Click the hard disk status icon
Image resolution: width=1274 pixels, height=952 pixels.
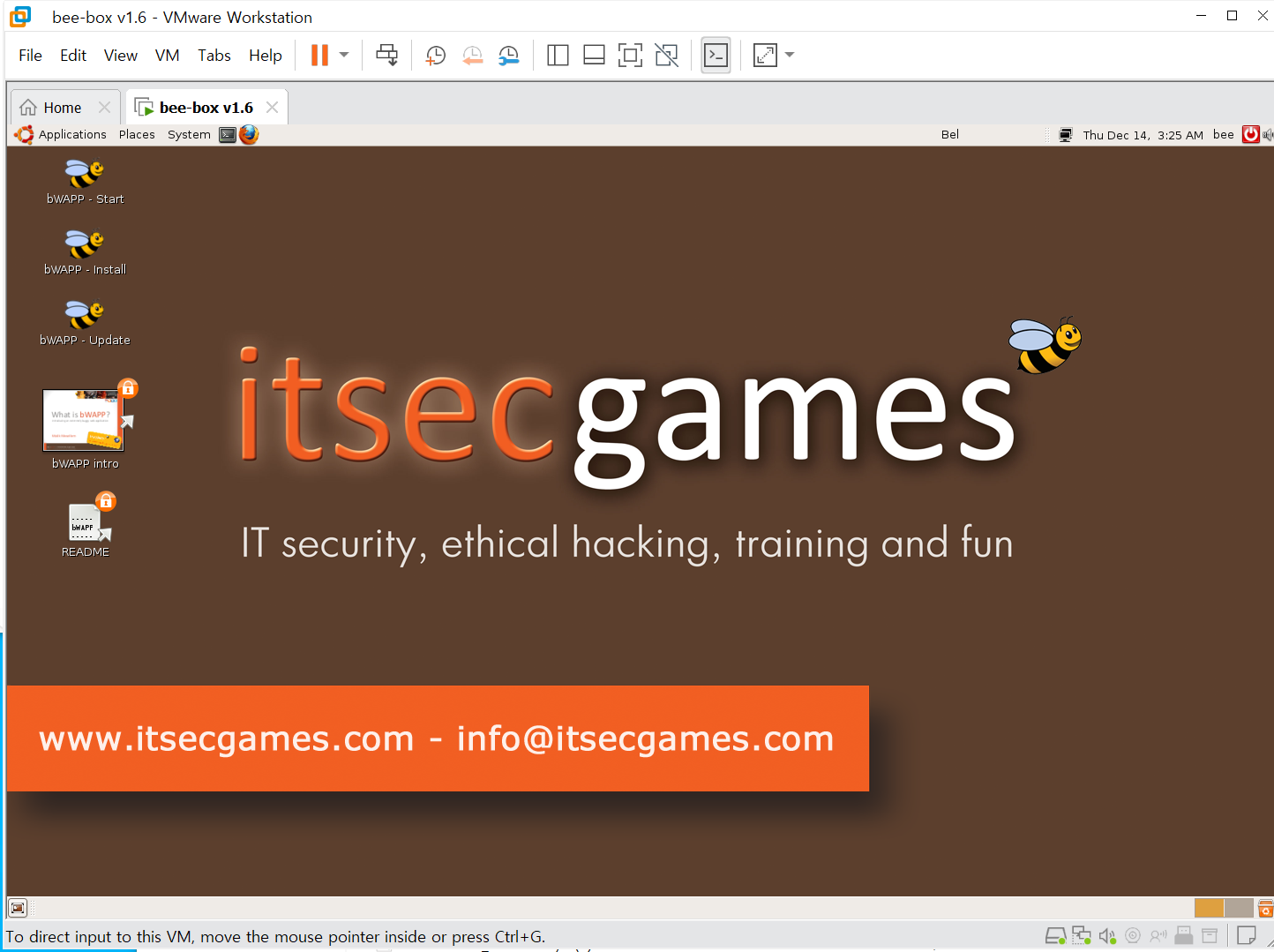point(1055,936)
